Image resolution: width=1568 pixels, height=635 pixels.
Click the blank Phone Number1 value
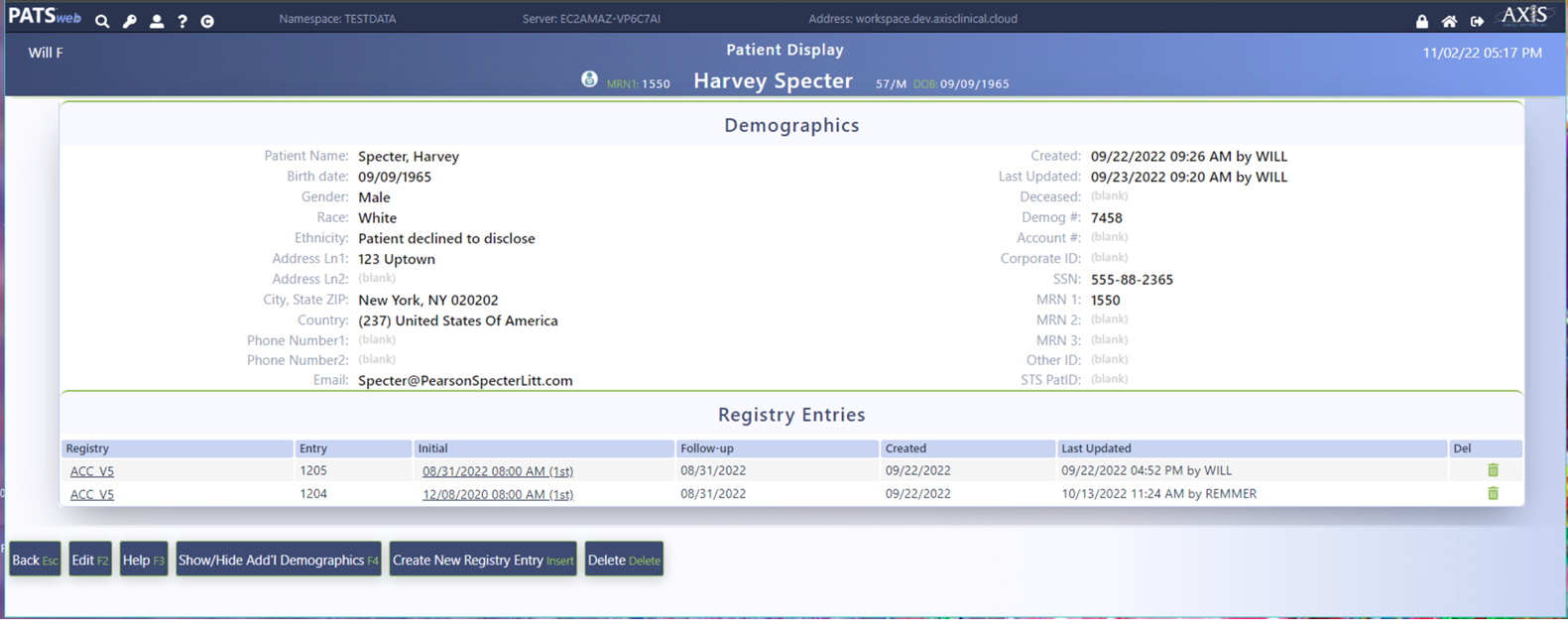point(377,340)
